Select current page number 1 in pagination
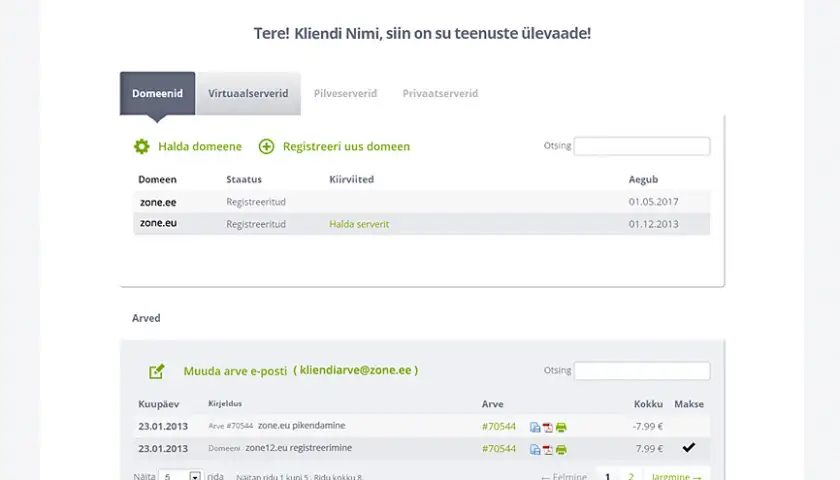This screenshot has width=840, height=480. (x=607, y=476)
